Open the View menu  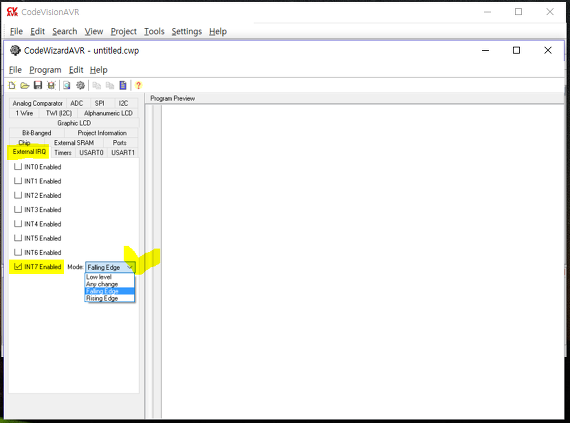pyautogui.click(x=94, y=32)
